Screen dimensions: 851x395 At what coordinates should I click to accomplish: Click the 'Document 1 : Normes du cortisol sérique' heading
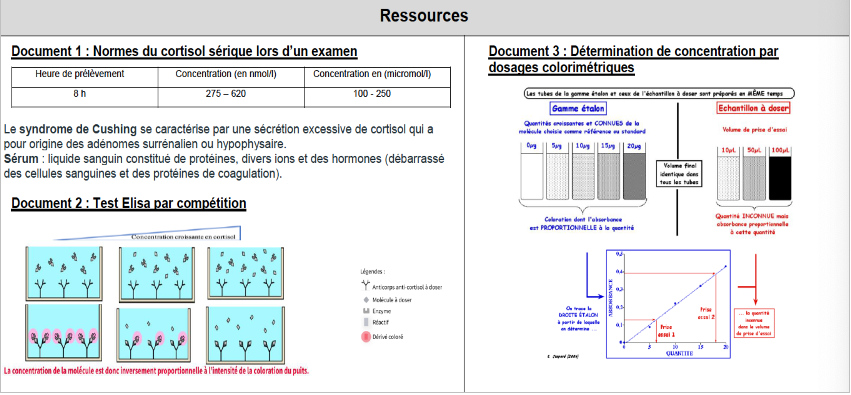pyautogui.click(x=185, y=52)
